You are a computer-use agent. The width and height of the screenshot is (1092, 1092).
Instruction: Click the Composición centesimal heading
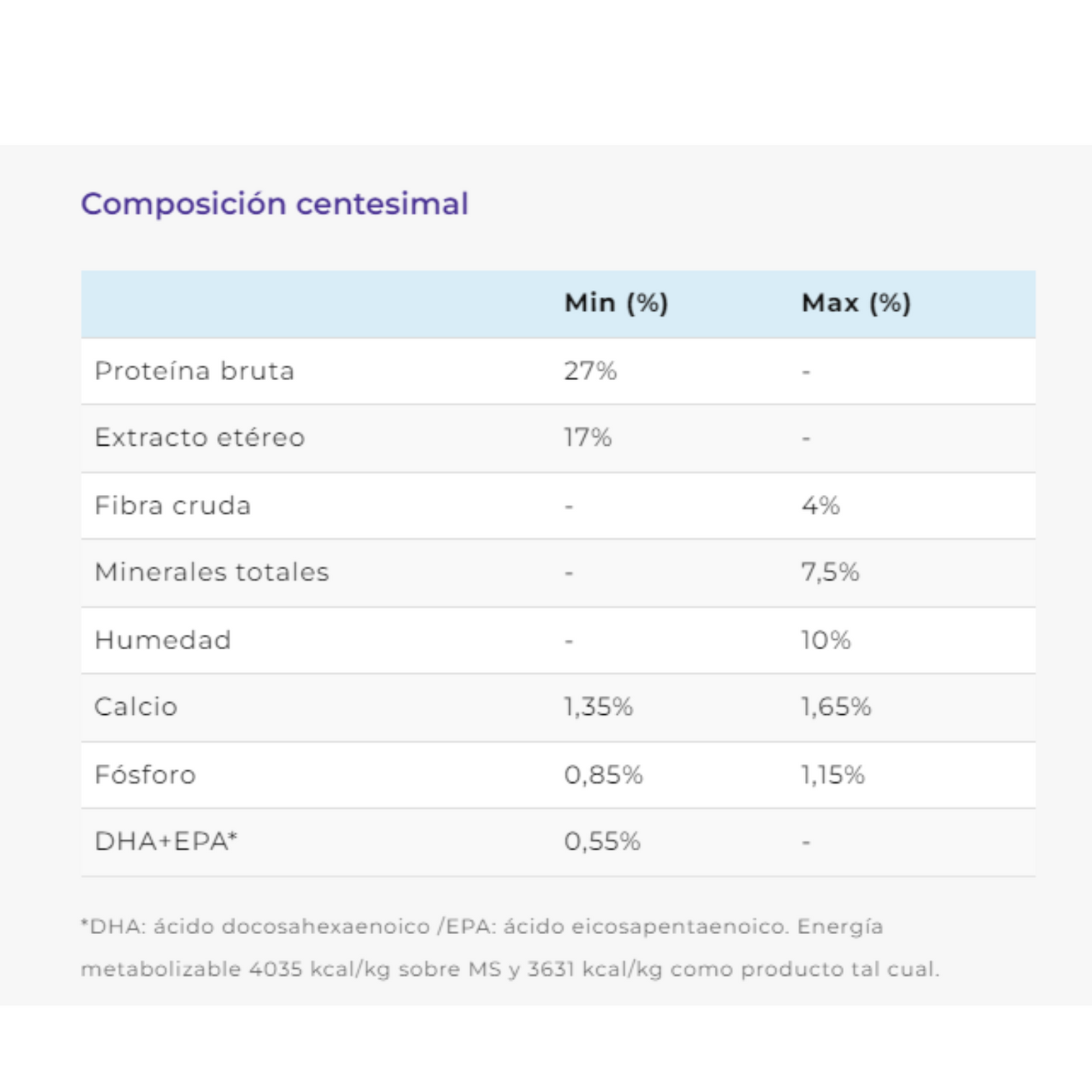point(274,204)
